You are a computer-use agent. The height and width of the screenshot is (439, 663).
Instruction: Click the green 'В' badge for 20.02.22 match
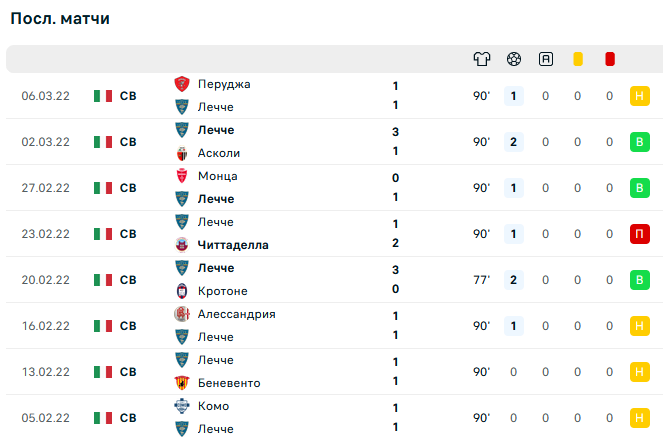tap(639, 280)
